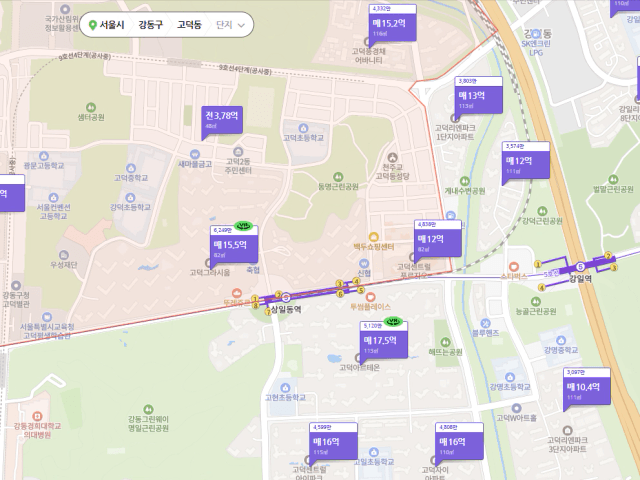Click the 고덕2동 주민센터 icon
The height and width of the screenshot is (480, 640).
[238, 152]
